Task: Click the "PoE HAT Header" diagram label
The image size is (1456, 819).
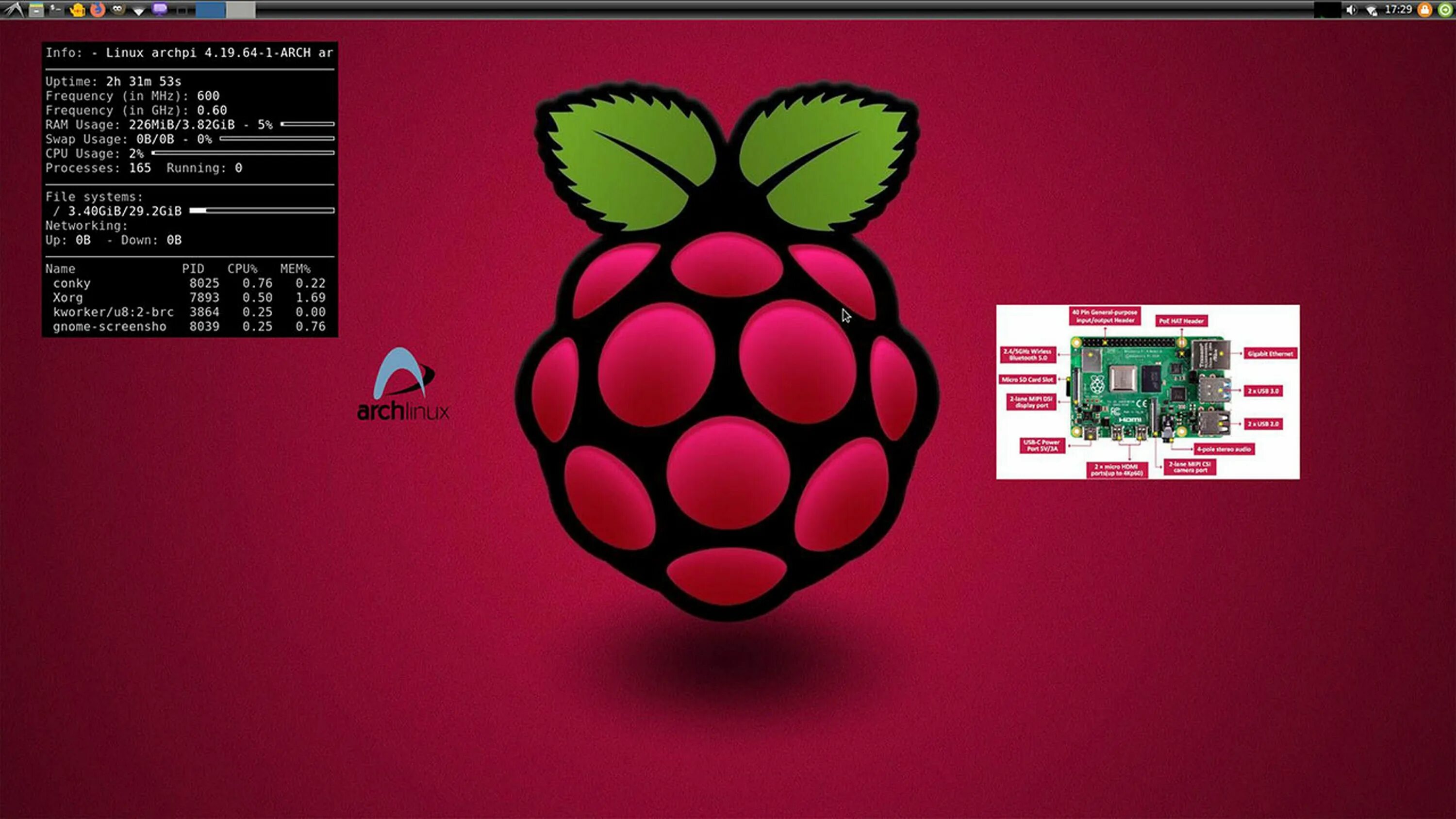Action: pyautogui.click(x=1181, y=321)
